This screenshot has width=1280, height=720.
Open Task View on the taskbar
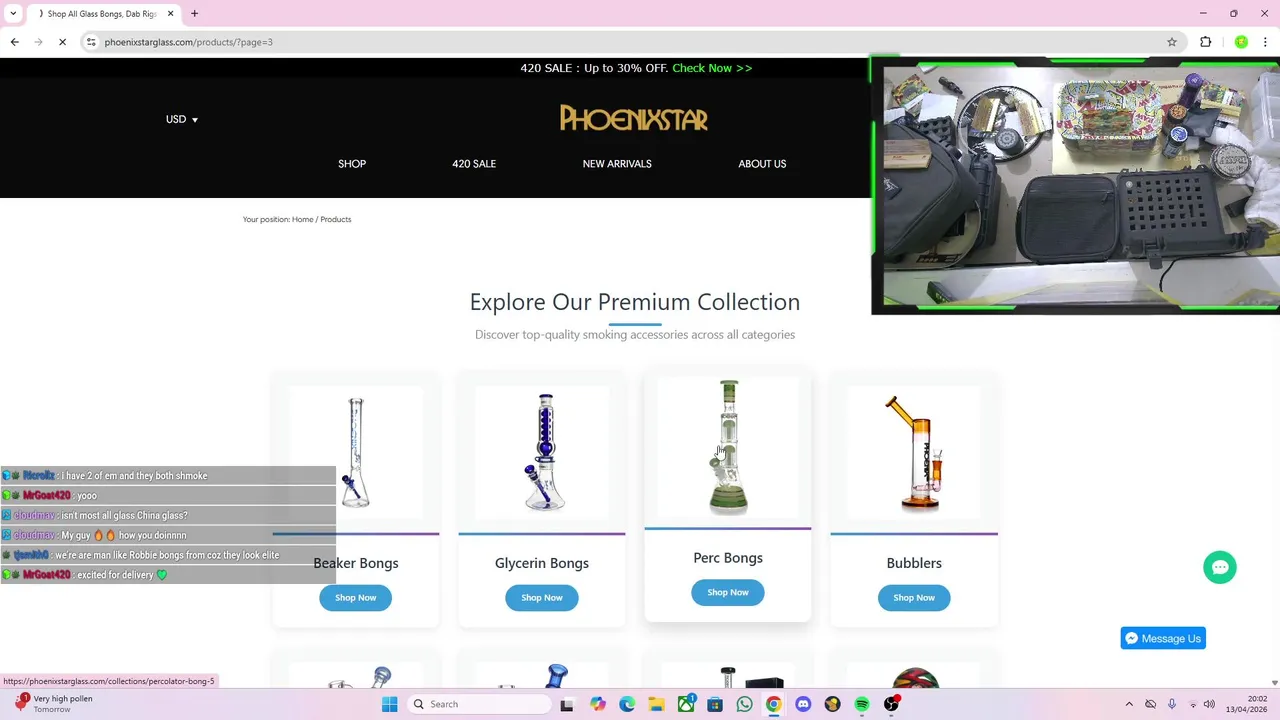pyautogui.click(x=567, y=704)
